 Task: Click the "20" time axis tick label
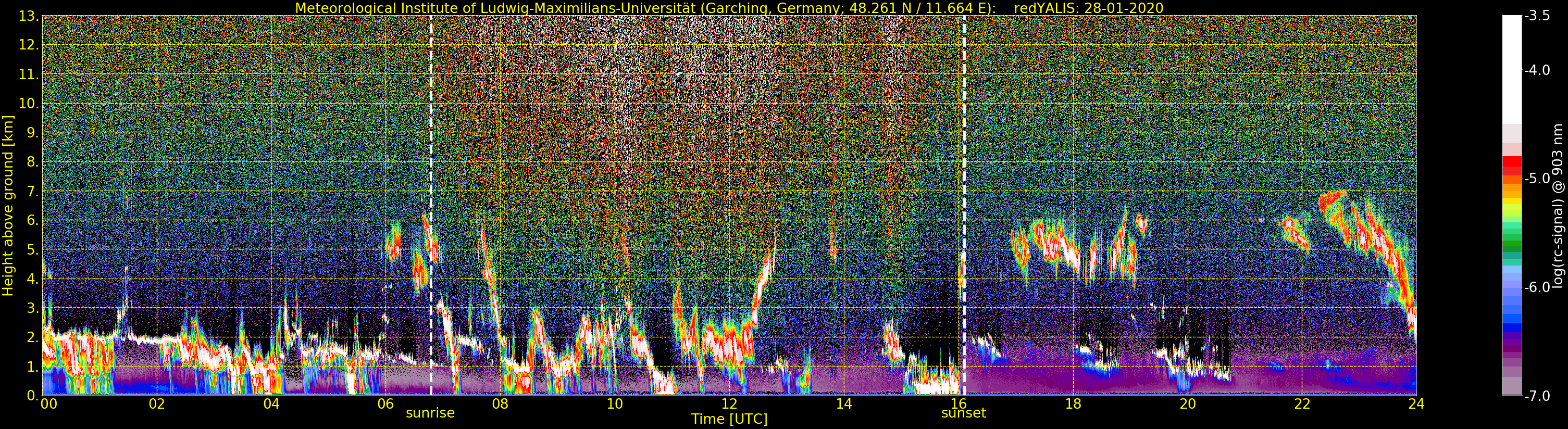tap(1188, 403)
